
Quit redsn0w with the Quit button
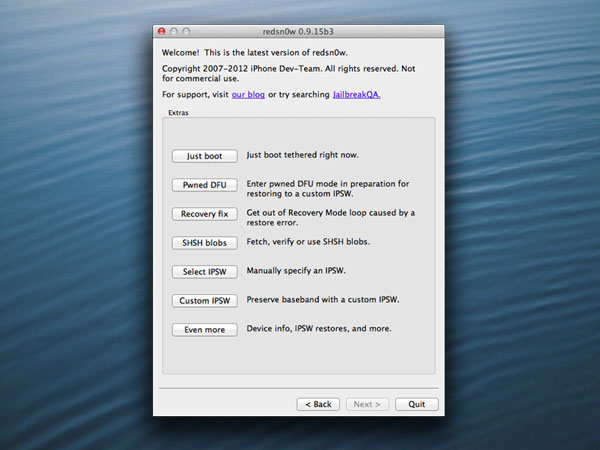coord(416,404)
